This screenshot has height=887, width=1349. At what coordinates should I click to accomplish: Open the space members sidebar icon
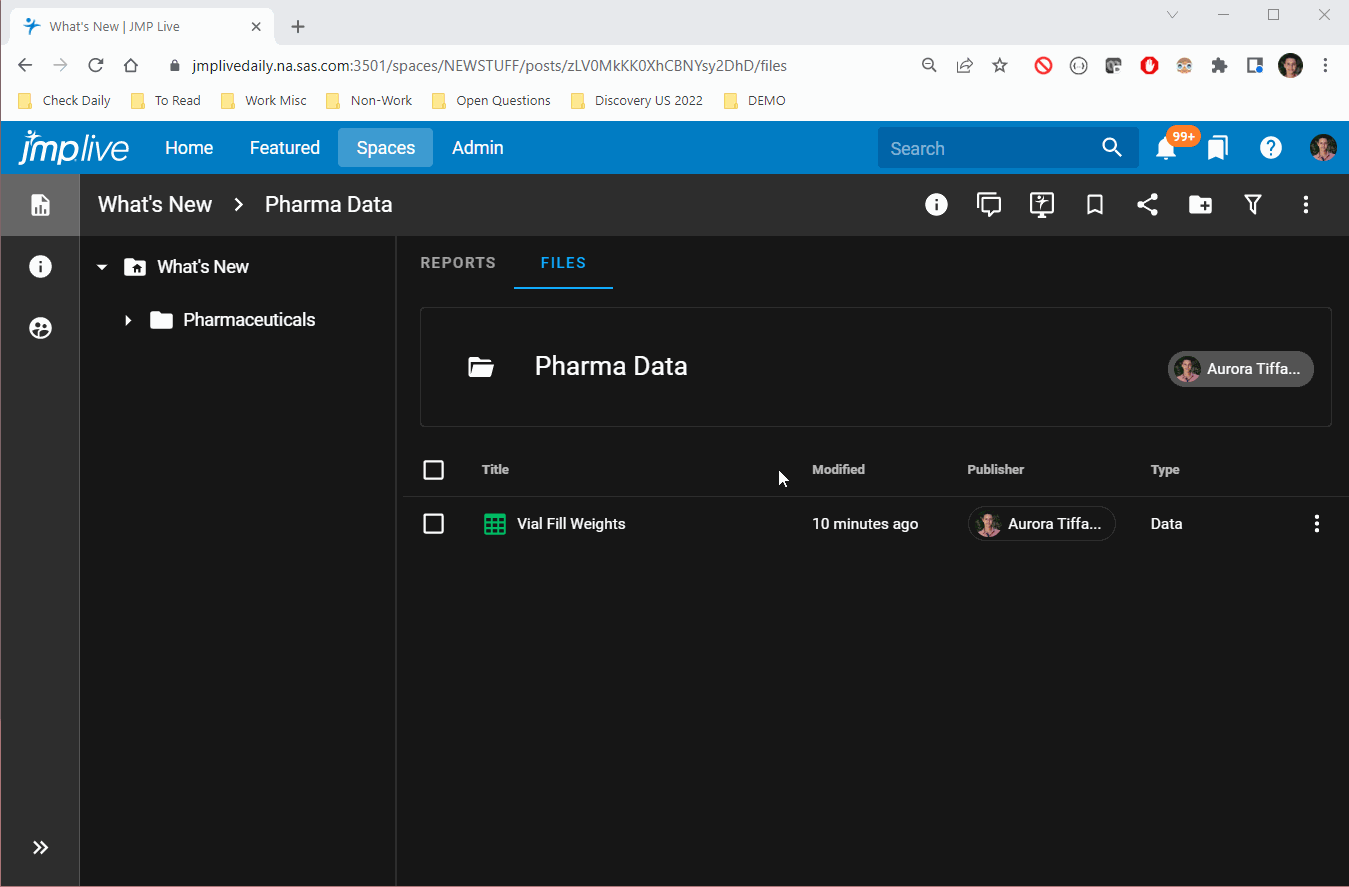pyautogui.click(x=41, y=328)
